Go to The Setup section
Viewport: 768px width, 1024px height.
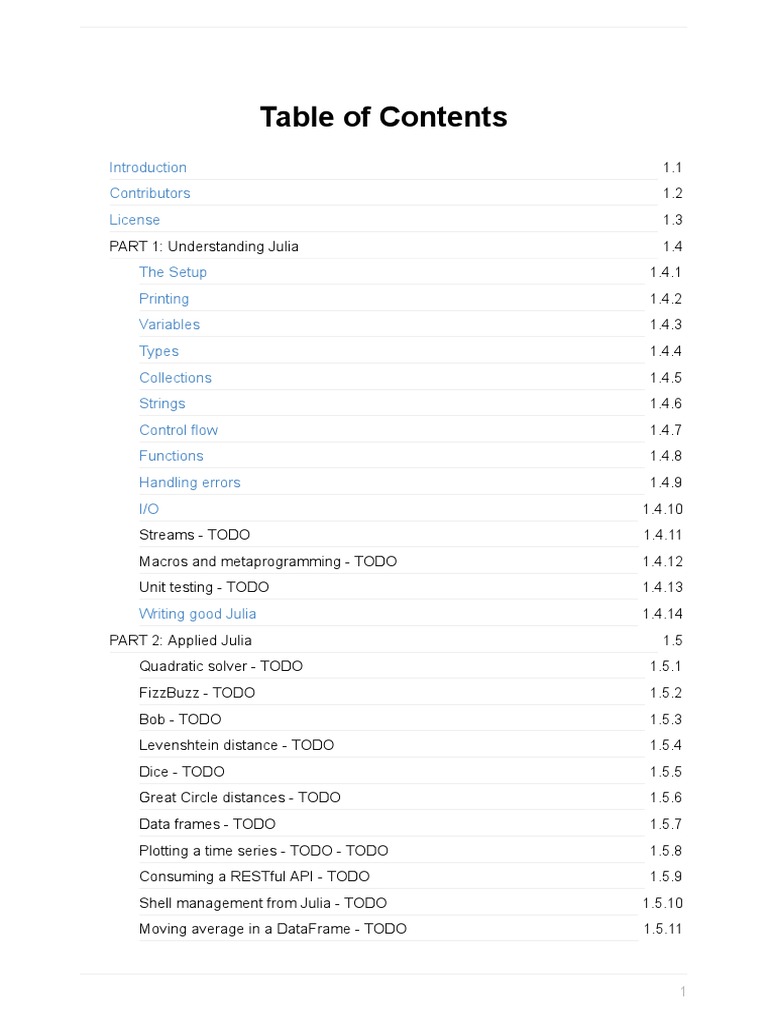[x=173, y=272]
